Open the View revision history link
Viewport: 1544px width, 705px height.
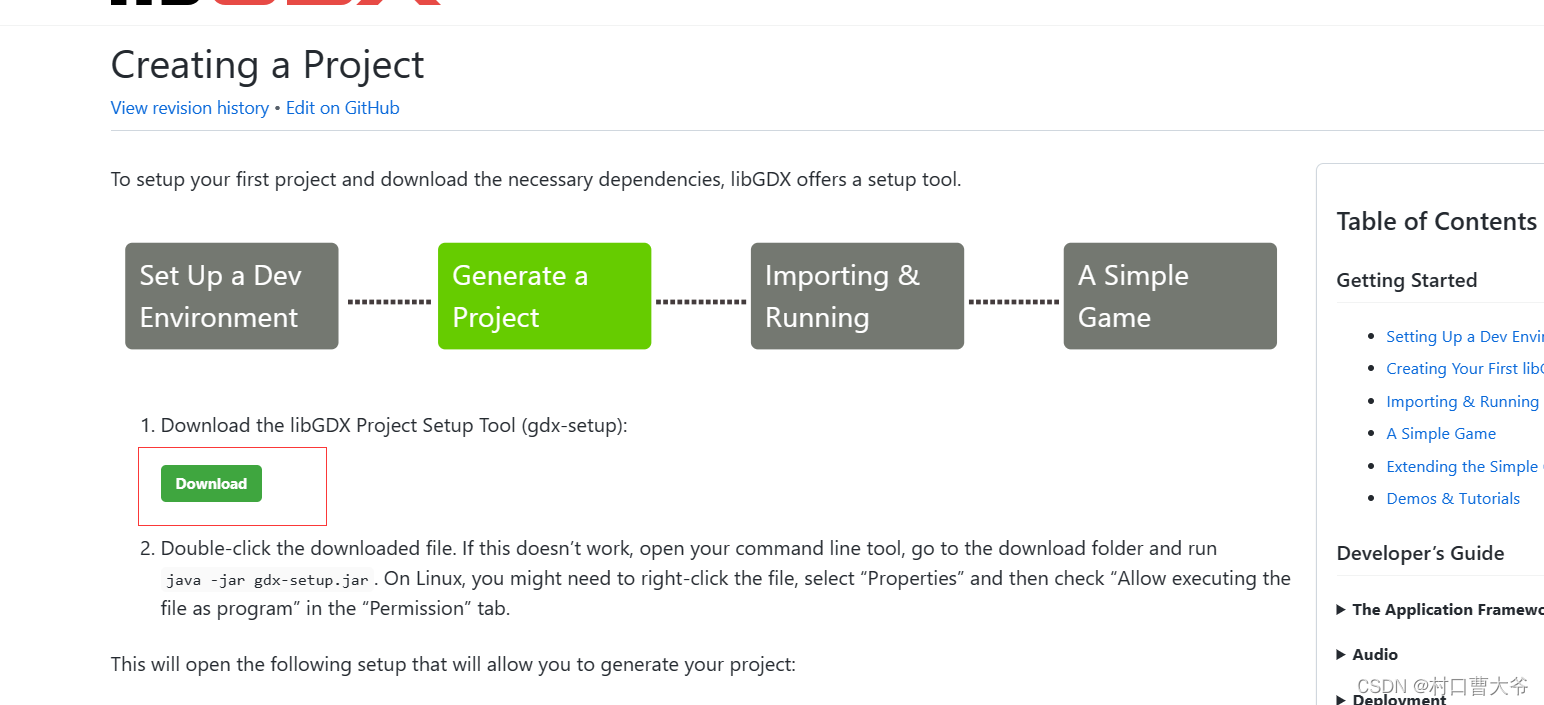(189, 108)
